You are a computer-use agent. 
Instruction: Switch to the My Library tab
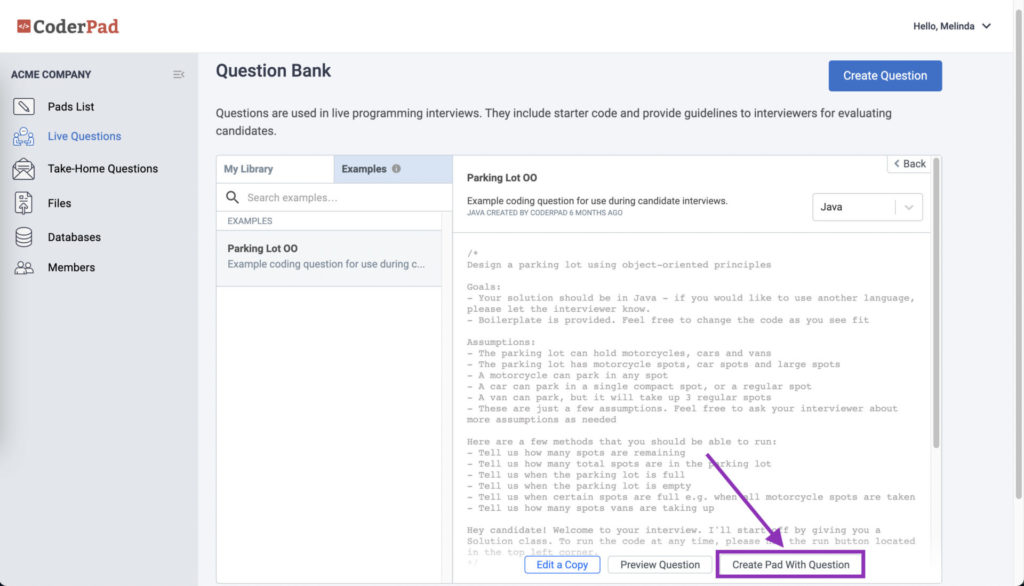click(x=275, y=169)
